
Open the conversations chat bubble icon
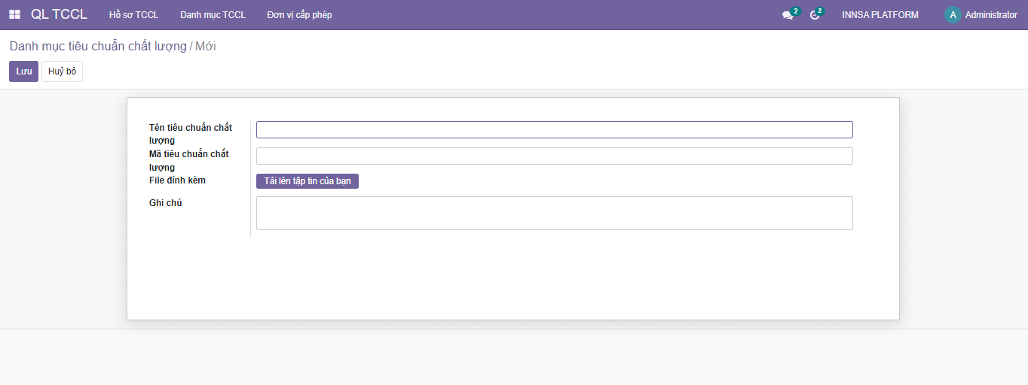point(787,15)
